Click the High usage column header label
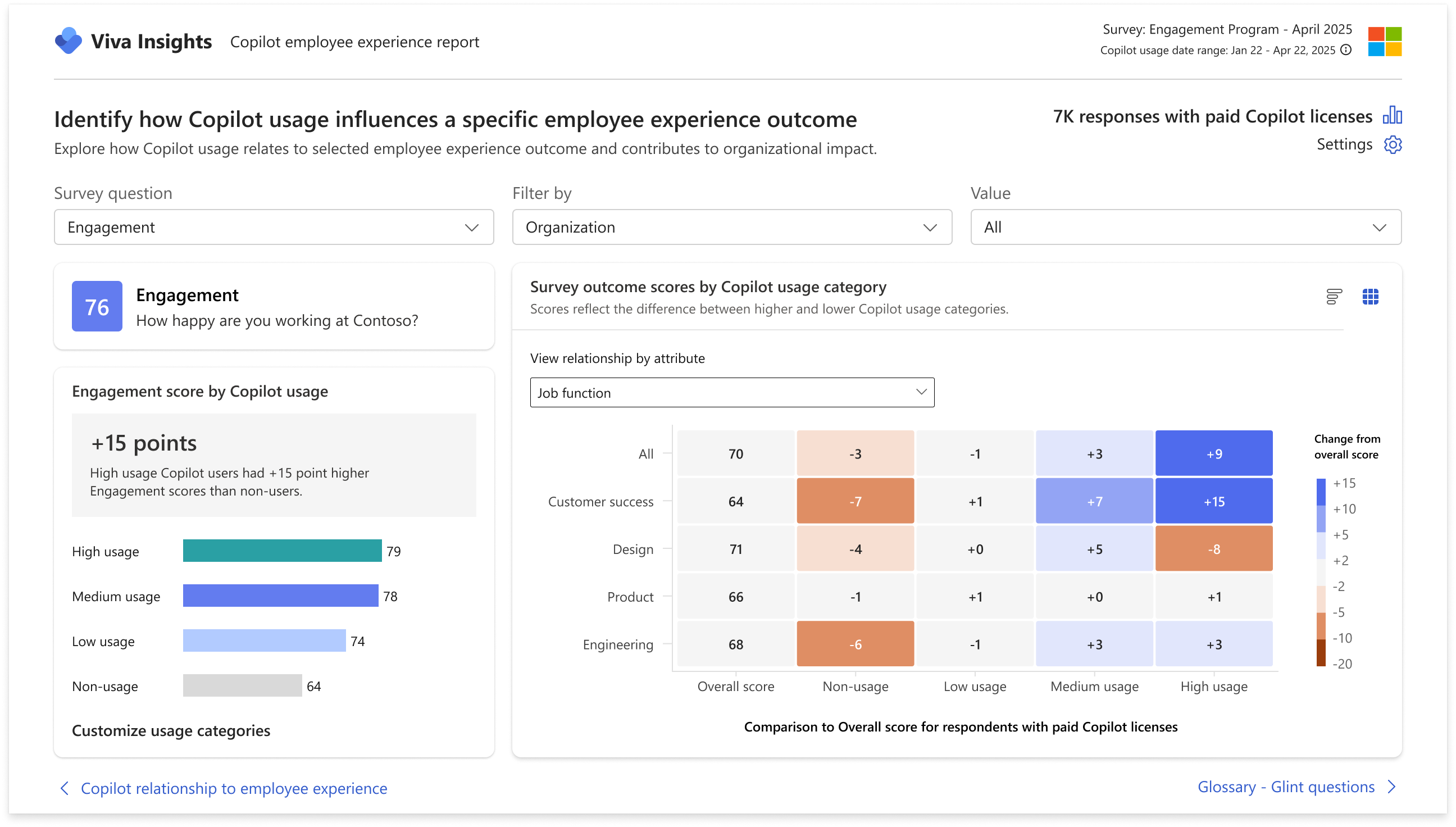1456x827 pixels. 1213,686
